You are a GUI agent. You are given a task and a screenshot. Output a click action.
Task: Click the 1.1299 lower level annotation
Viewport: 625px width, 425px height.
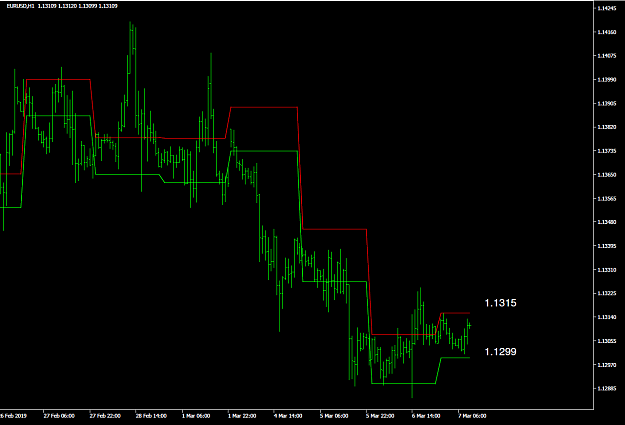500,352
